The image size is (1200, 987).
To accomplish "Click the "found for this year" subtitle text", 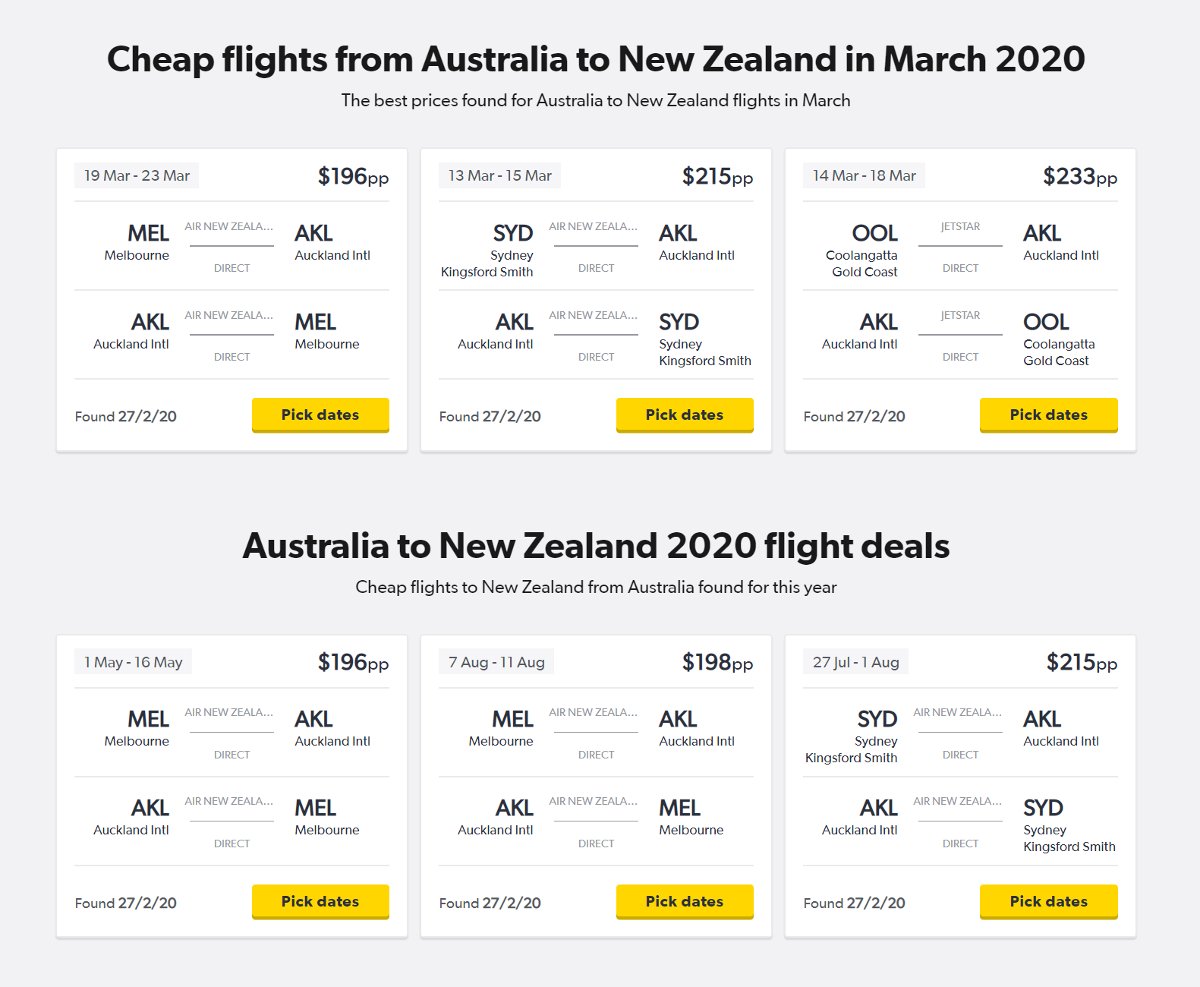I will (596, 587).
